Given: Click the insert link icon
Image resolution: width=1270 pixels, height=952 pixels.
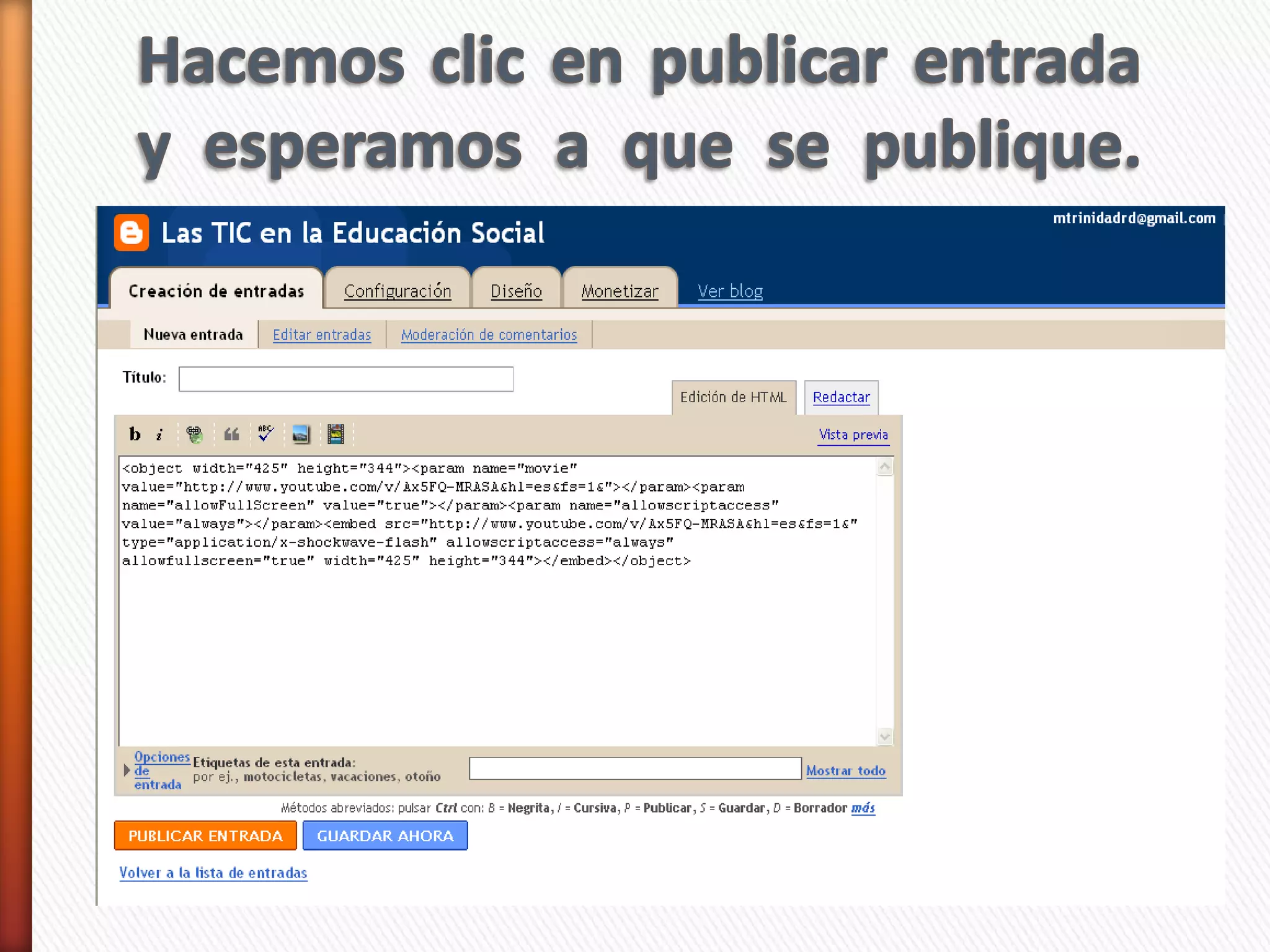Looking at the screenshot, I should coord(195,434).
